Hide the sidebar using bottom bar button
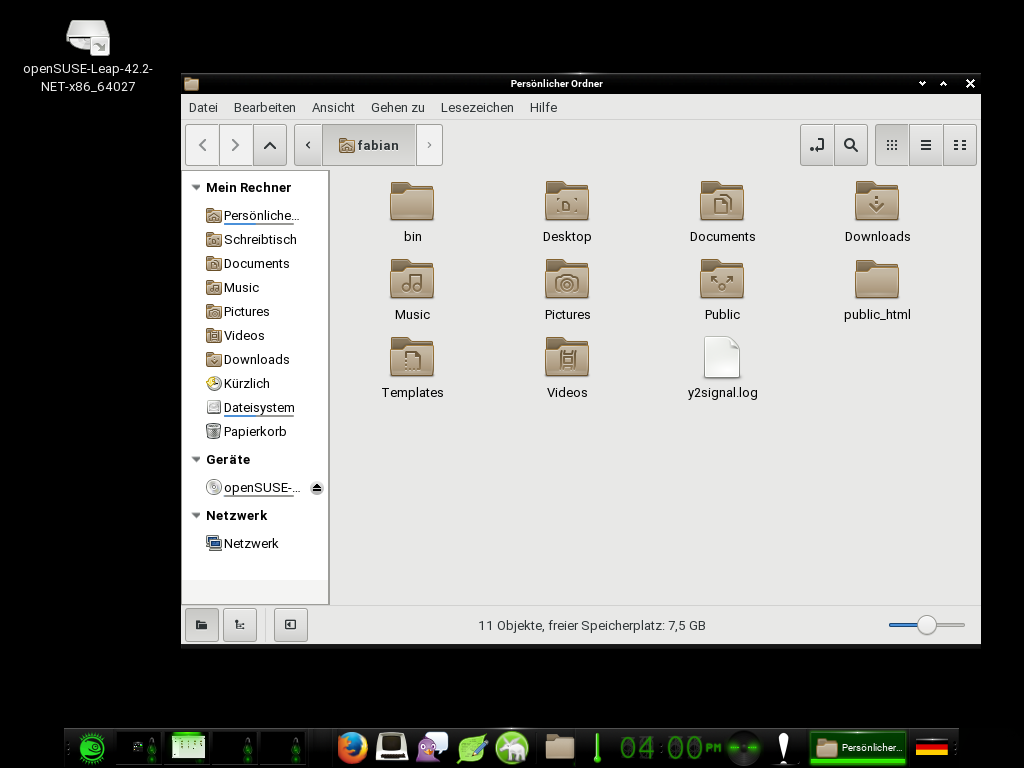This screenshot has height=768, width=1024. coord(290,625)
